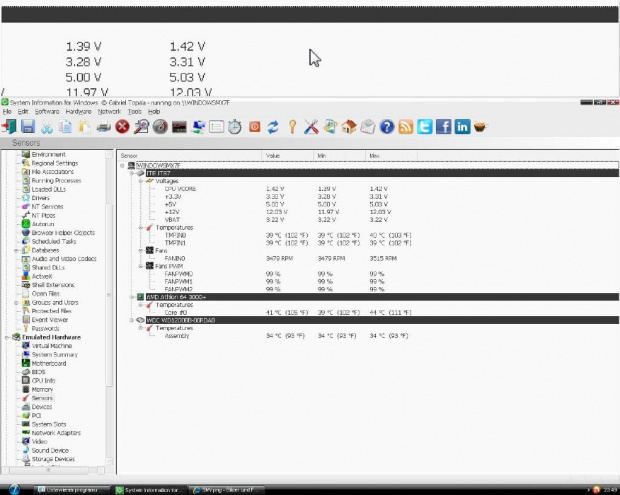
Task: Click the red X stop icon
Action: [123, 127]
